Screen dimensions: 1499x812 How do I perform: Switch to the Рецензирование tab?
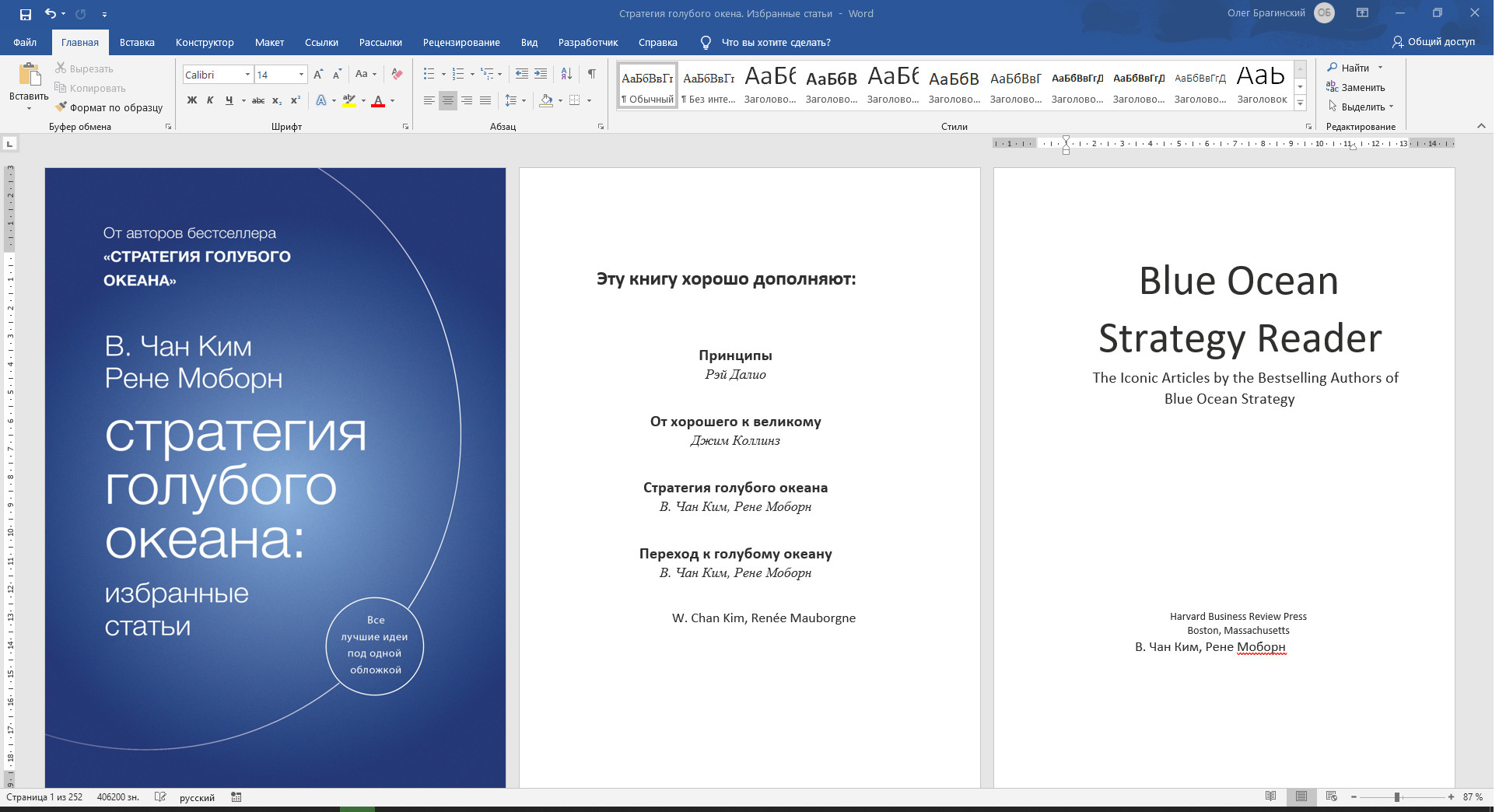tap(461, 43)
